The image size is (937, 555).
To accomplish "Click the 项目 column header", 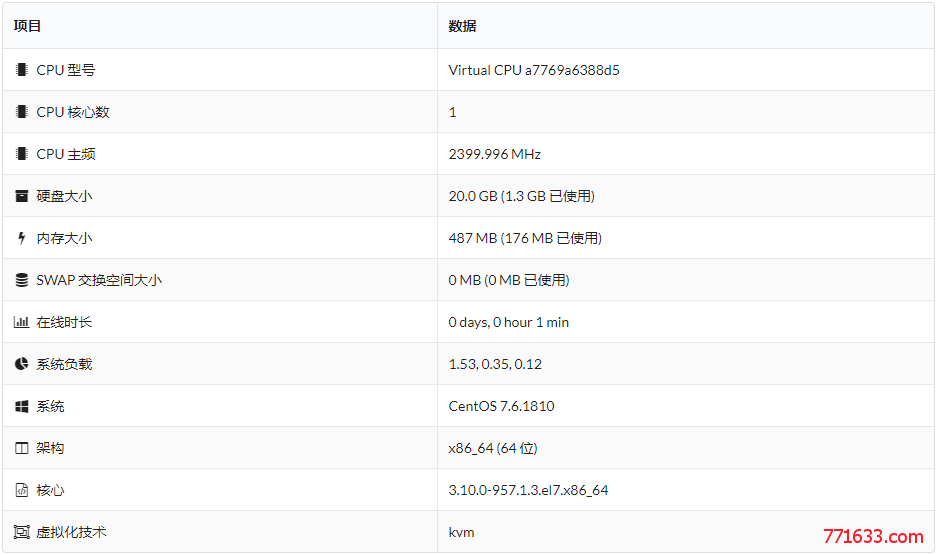I will point(27,26).
